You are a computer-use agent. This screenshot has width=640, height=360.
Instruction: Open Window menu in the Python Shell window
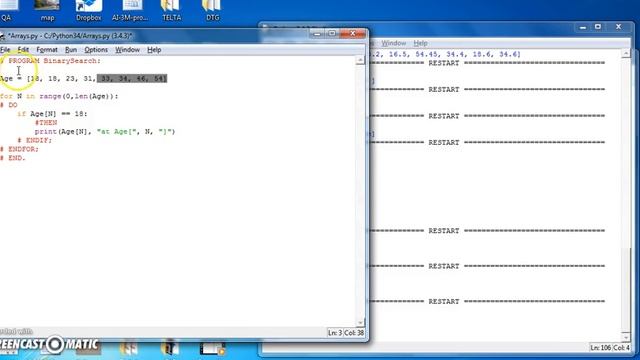point(393,43)
